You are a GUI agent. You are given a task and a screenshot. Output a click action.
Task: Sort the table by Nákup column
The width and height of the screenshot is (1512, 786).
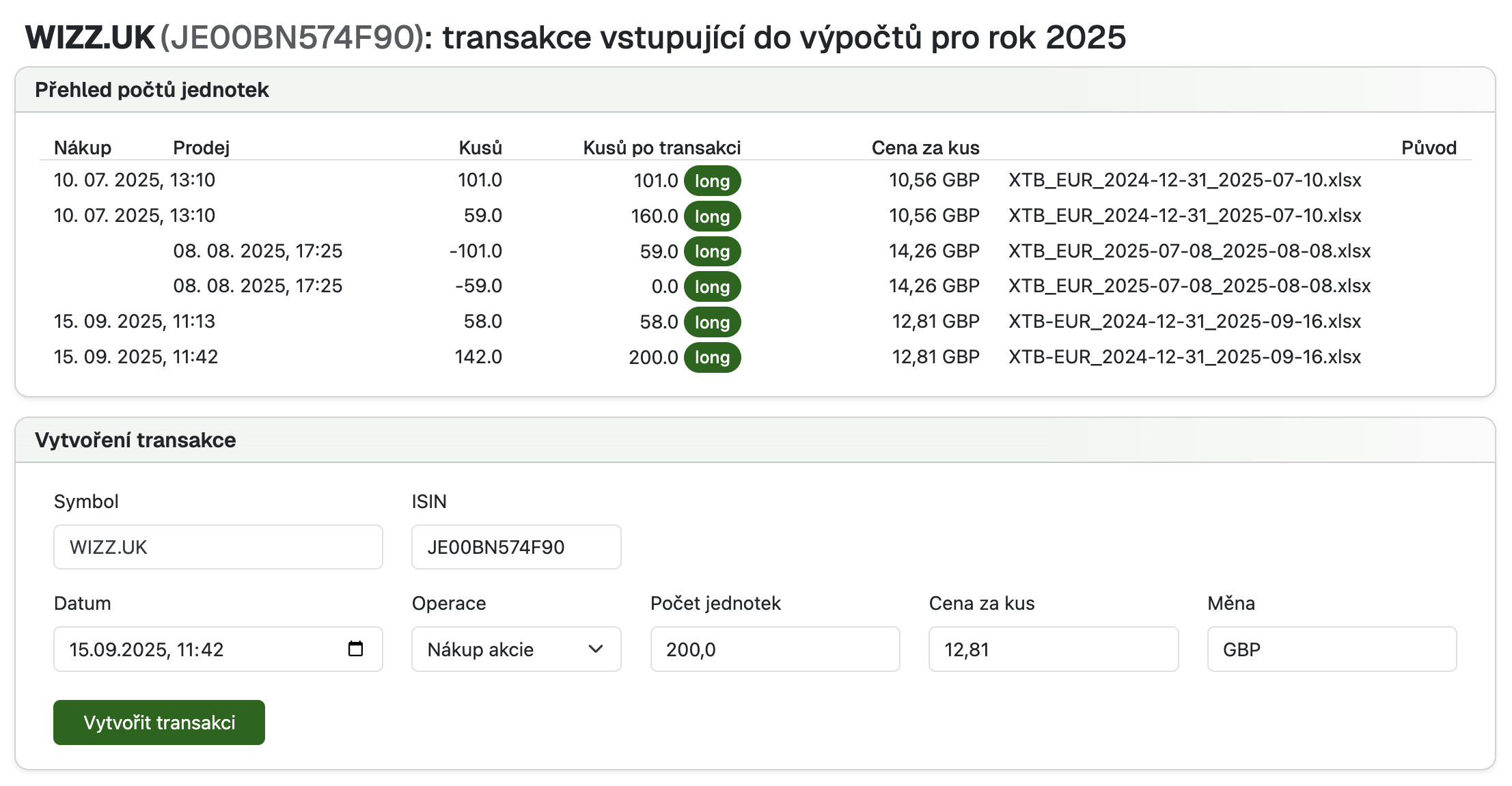(x=83, y=147)
